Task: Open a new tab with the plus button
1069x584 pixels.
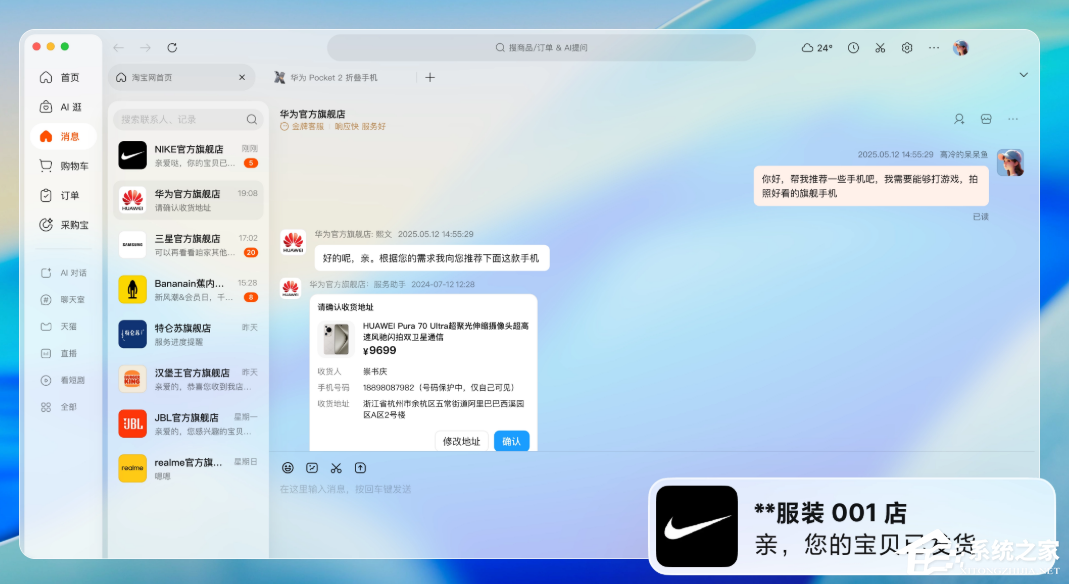Action: tap(430, 76)
